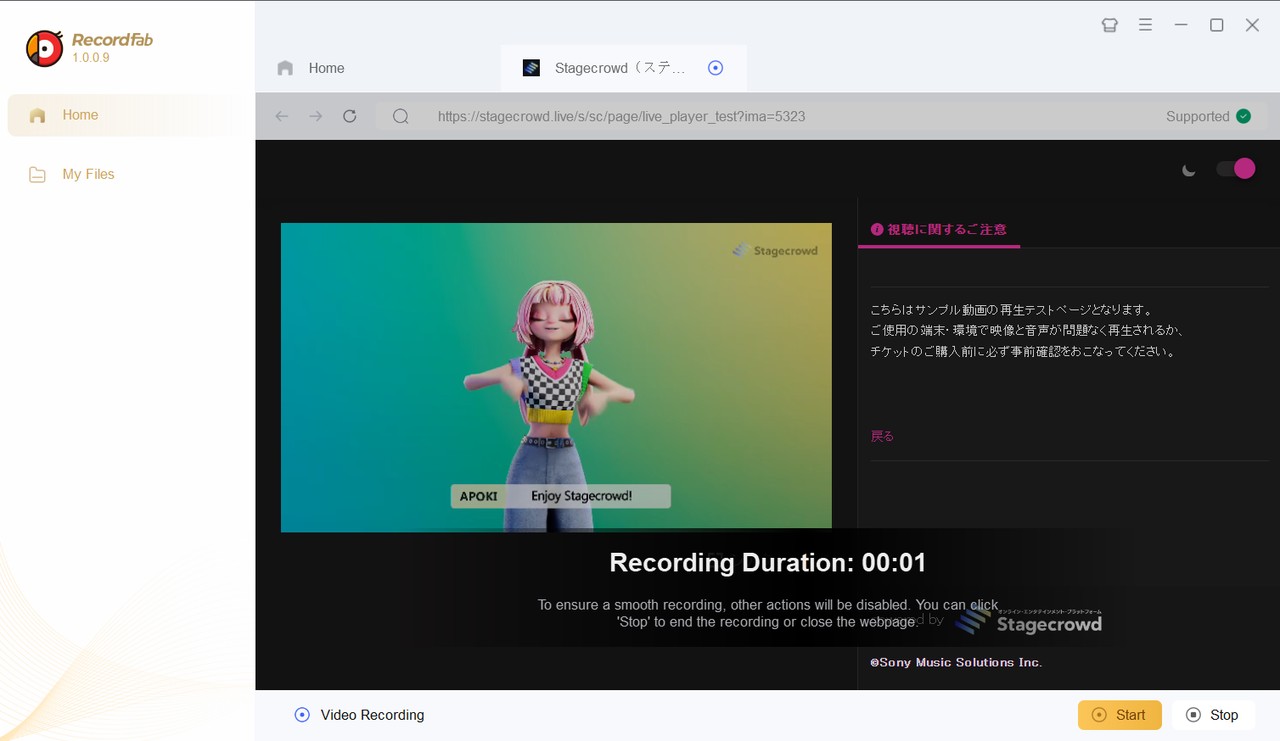Click the Sony Music Solutions Inc. copyright text

(x=956, y=662)
